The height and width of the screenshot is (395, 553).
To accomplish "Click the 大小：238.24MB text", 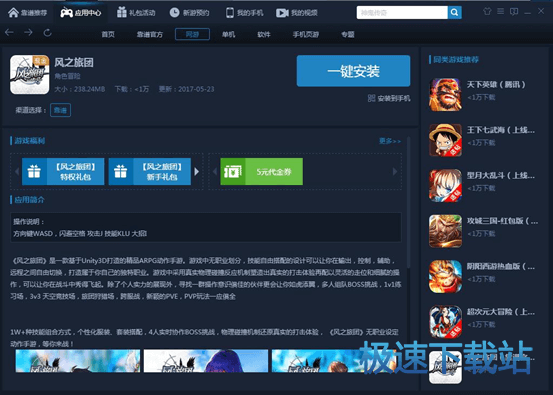I will tap(80, 89).
